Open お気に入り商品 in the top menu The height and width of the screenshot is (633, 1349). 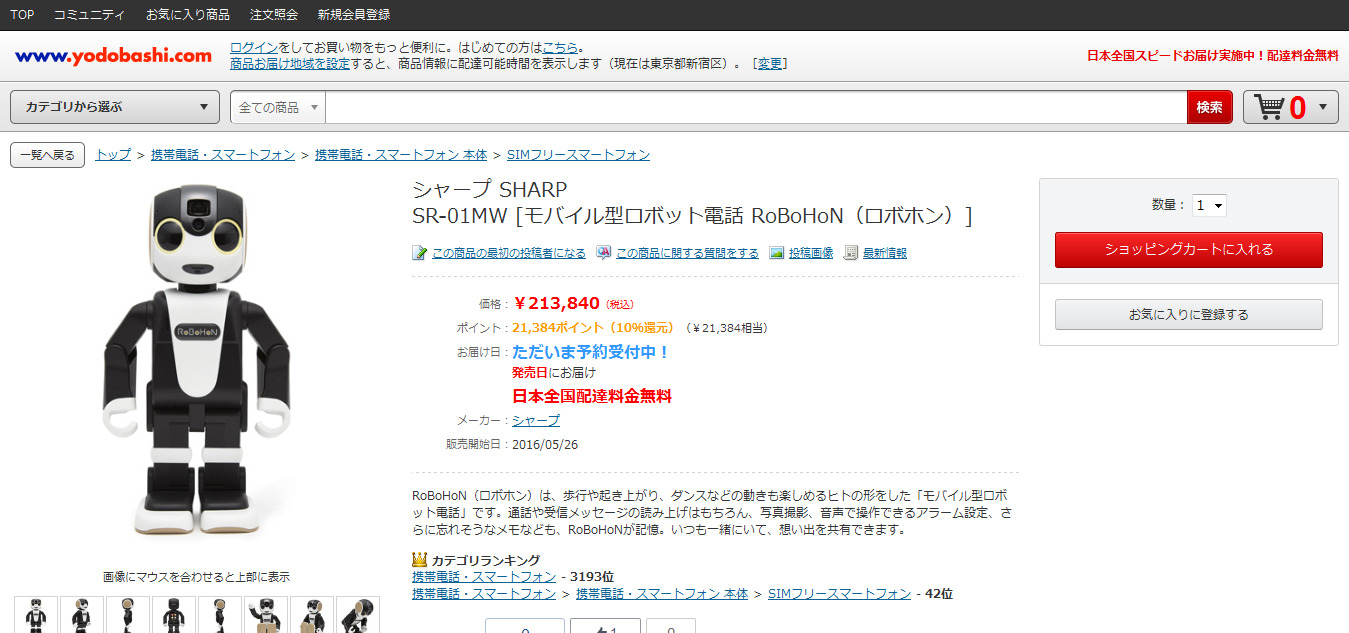(187, 15)
